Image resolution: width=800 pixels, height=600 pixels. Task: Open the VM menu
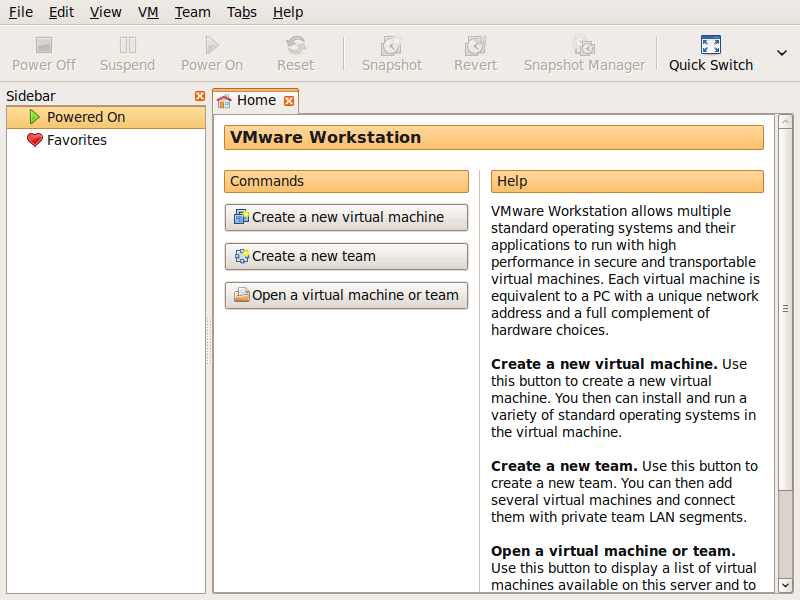(148, 12)
